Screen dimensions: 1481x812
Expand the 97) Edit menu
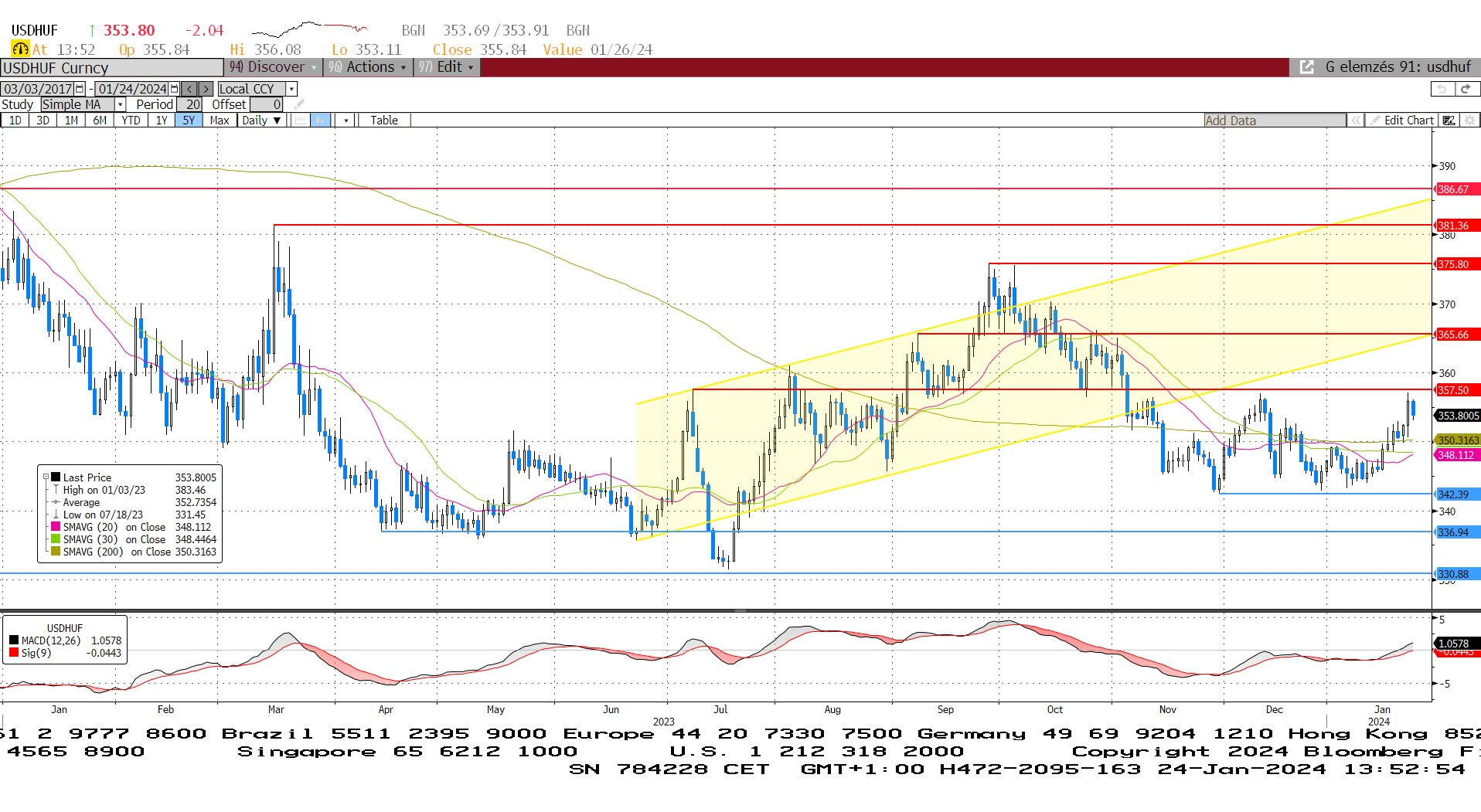coord(447,67)
